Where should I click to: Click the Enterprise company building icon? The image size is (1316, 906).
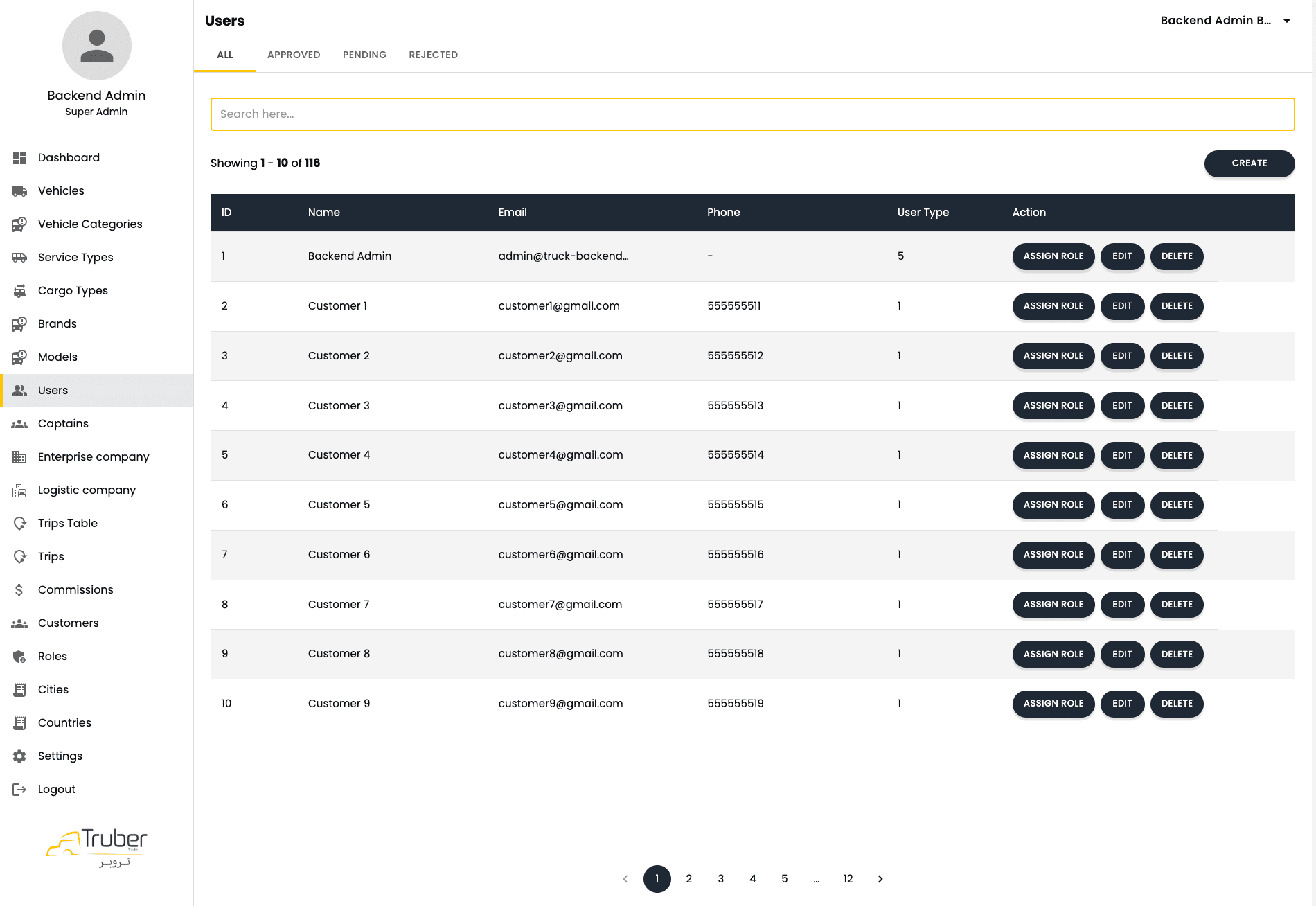pos(19,457)
